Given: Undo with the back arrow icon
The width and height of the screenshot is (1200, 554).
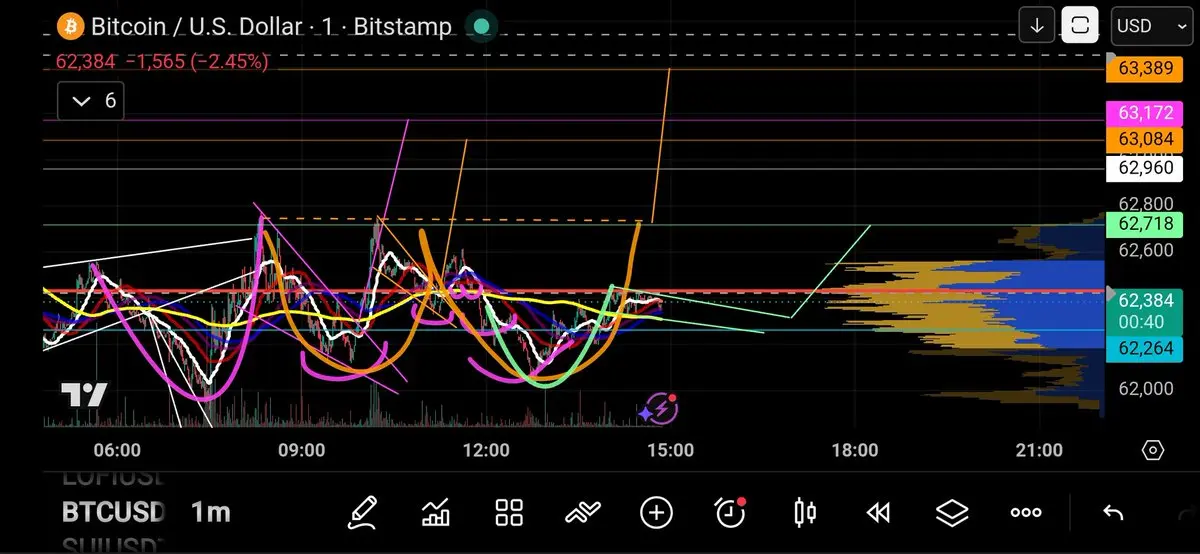Looking at the screenshot, I should [x=1112, y=513].
